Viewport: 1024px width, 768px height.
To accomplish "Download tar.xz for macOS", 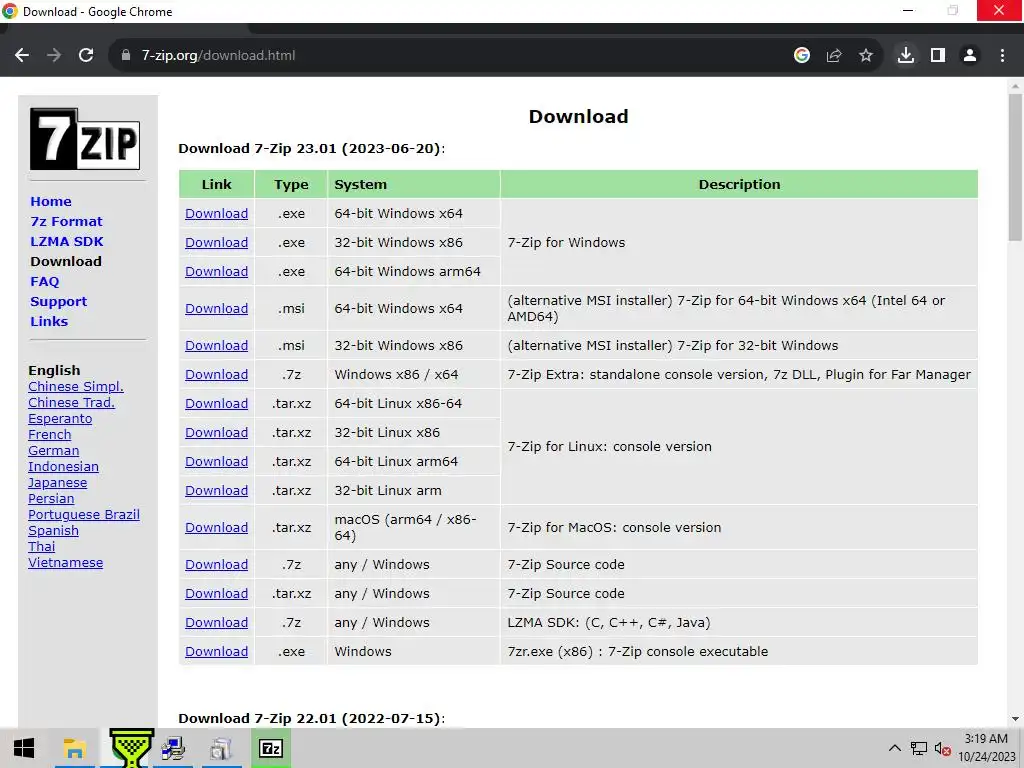I will [216, 528].
